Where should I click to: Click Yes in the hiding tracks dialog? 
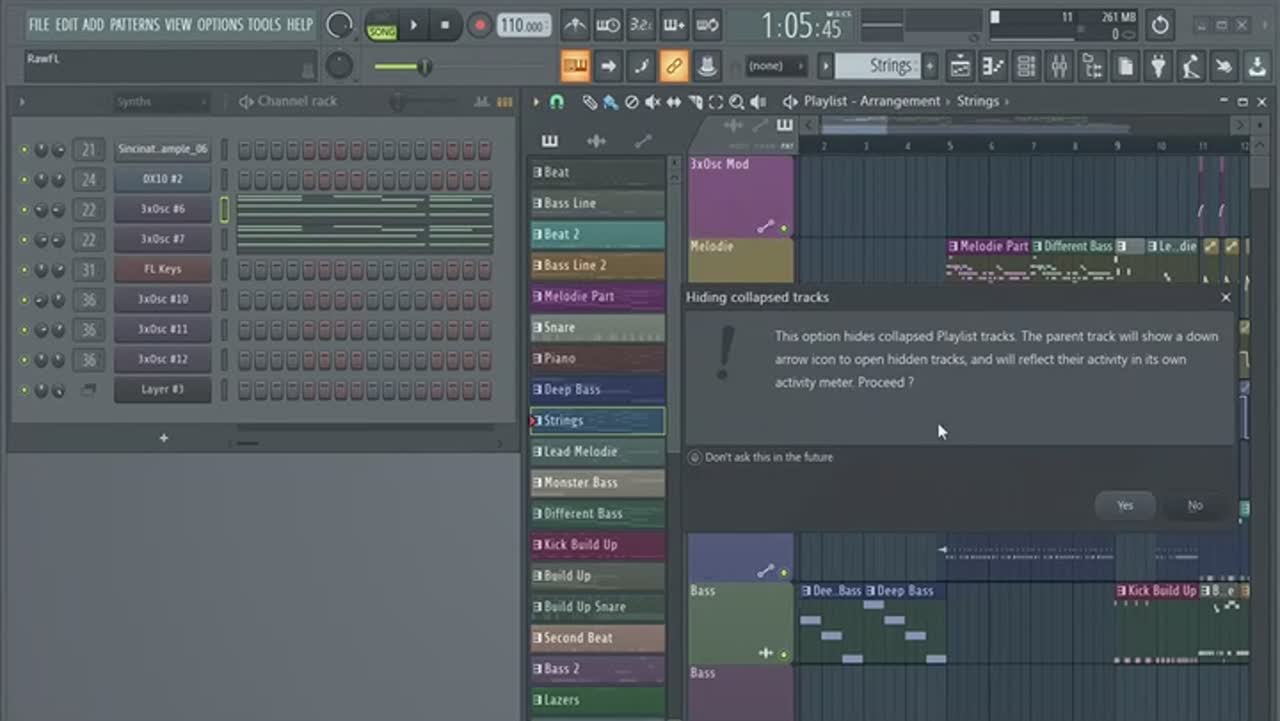(x=1125, y=506)
